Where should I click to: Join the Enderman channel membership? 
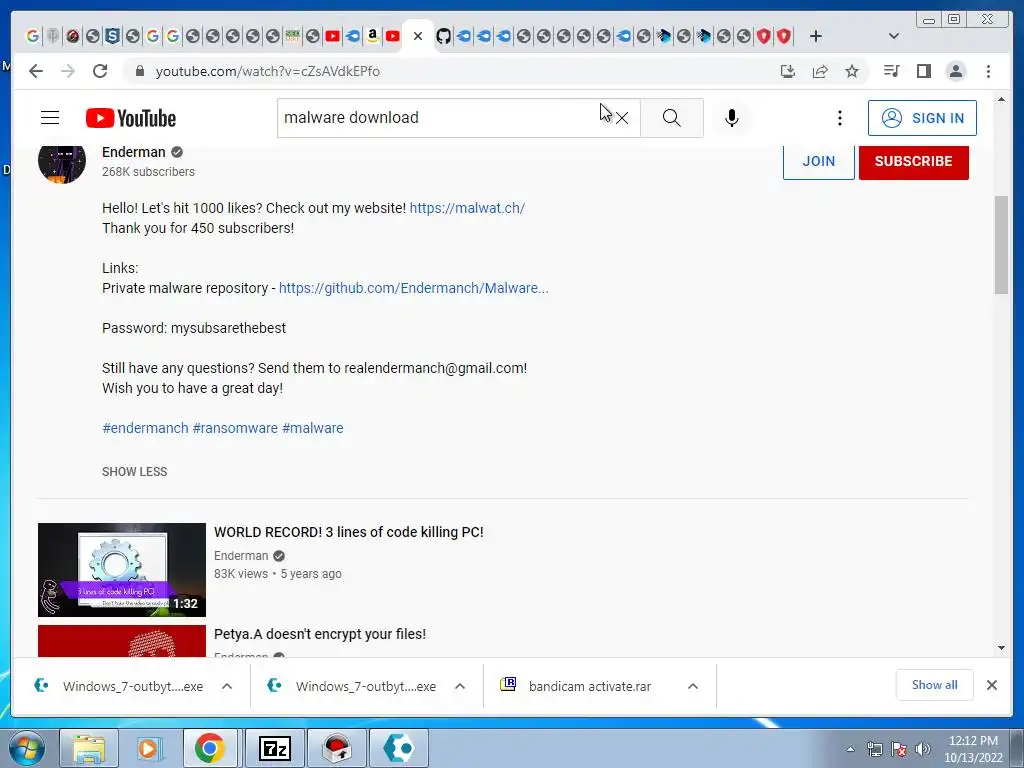point(818,161)
